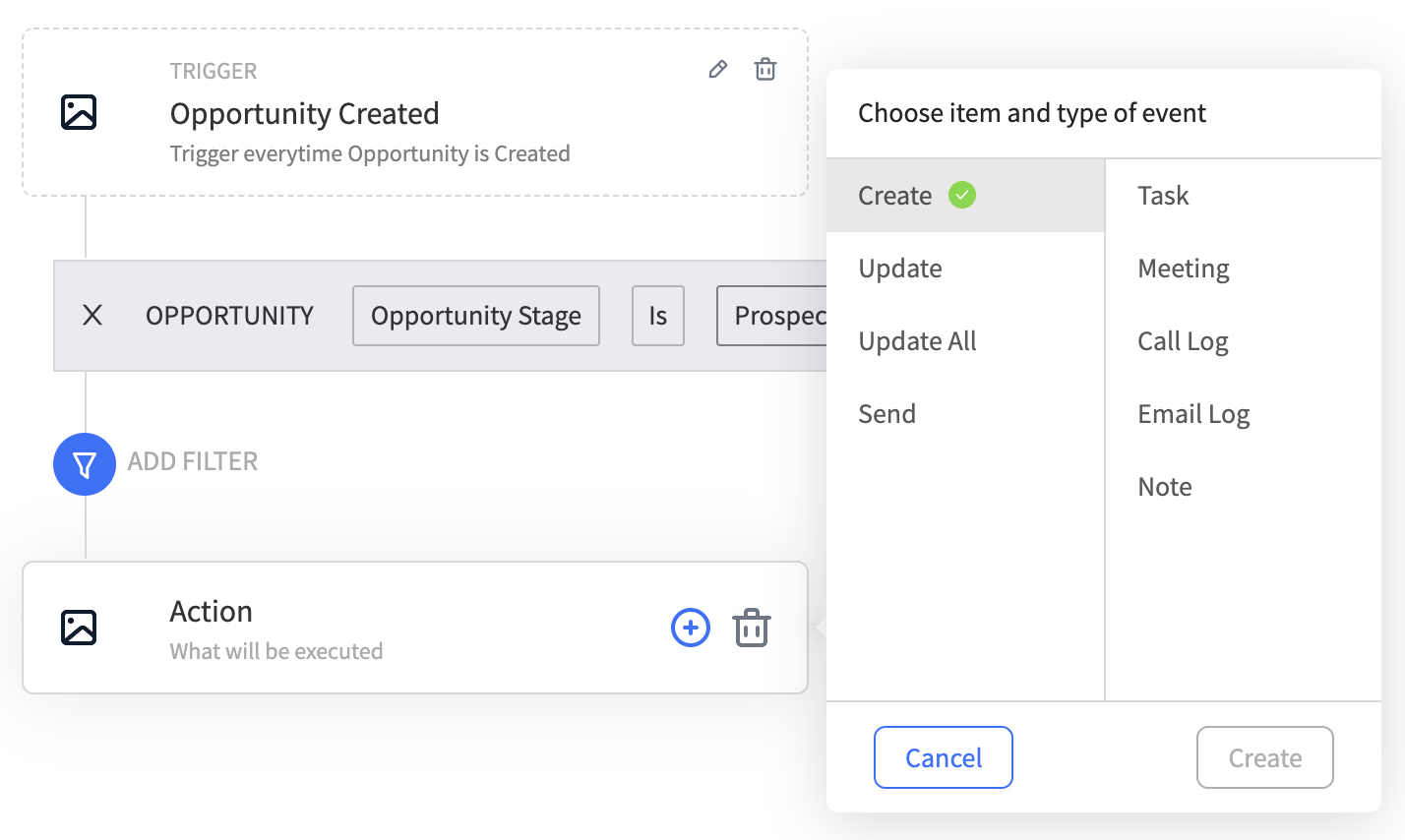The width and height of the screenshot is (1405, 840).
Task: Click the Cancel button
Action: click(943, 757)
